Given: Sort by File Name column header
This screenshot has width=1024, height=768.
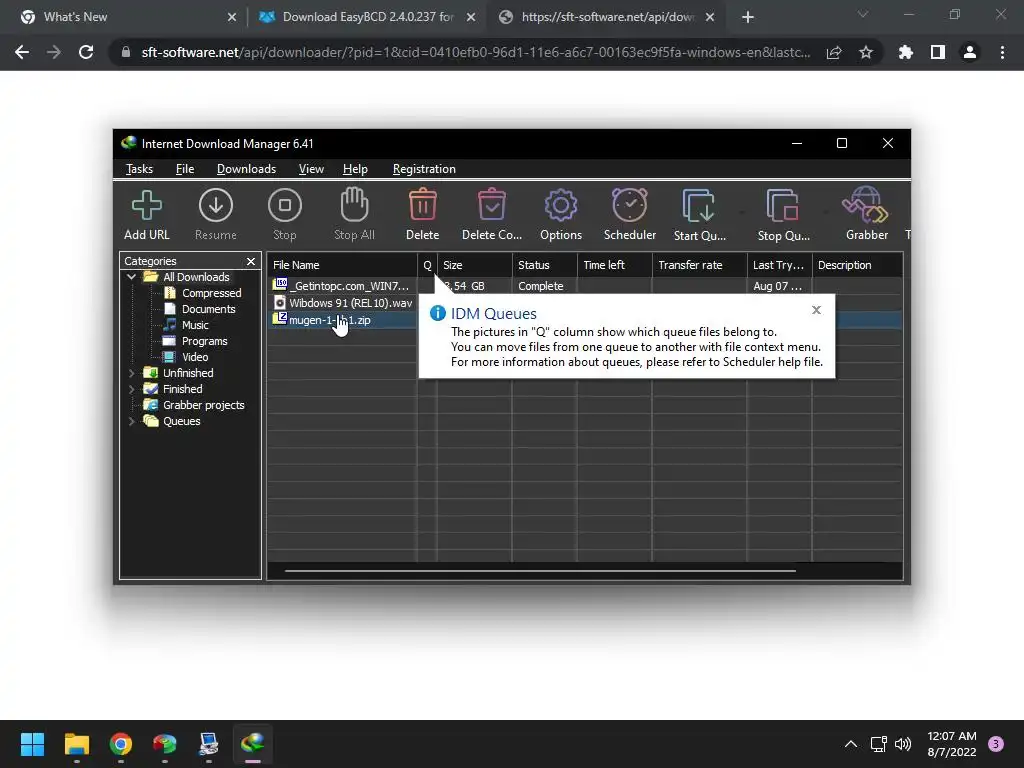Looking at the screenshot, I should (x=342, y=265).
